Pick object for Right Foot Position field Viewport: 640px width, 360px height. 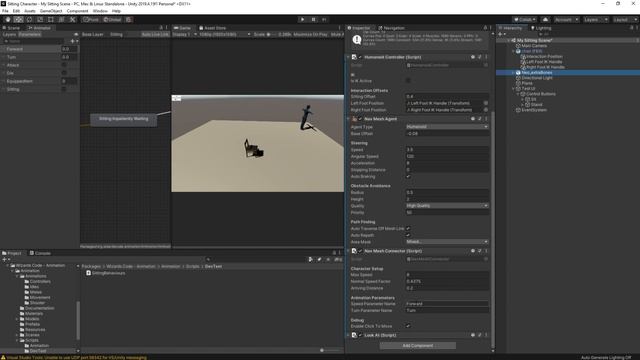(x=486, y=110)
